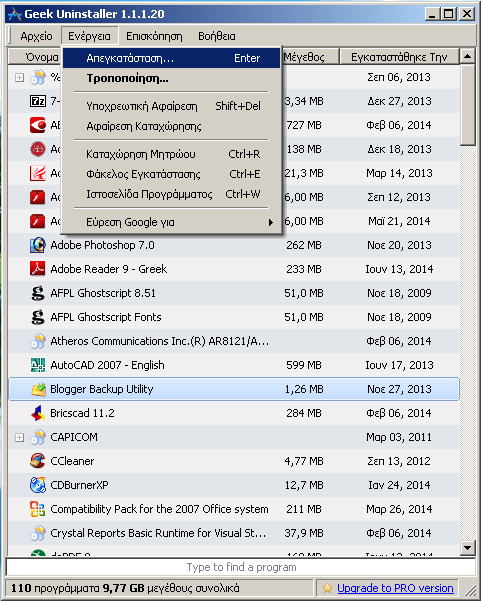Choose Φάκελος Εγκατάστασης entry
The height and width of the screenshot is (601, 481).
pos(172,174)
